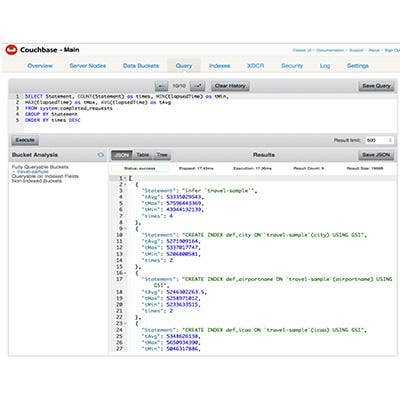The image size is (400, 400).
Task: Collapse the JSON object at line 16
Action: click(125, 273)
